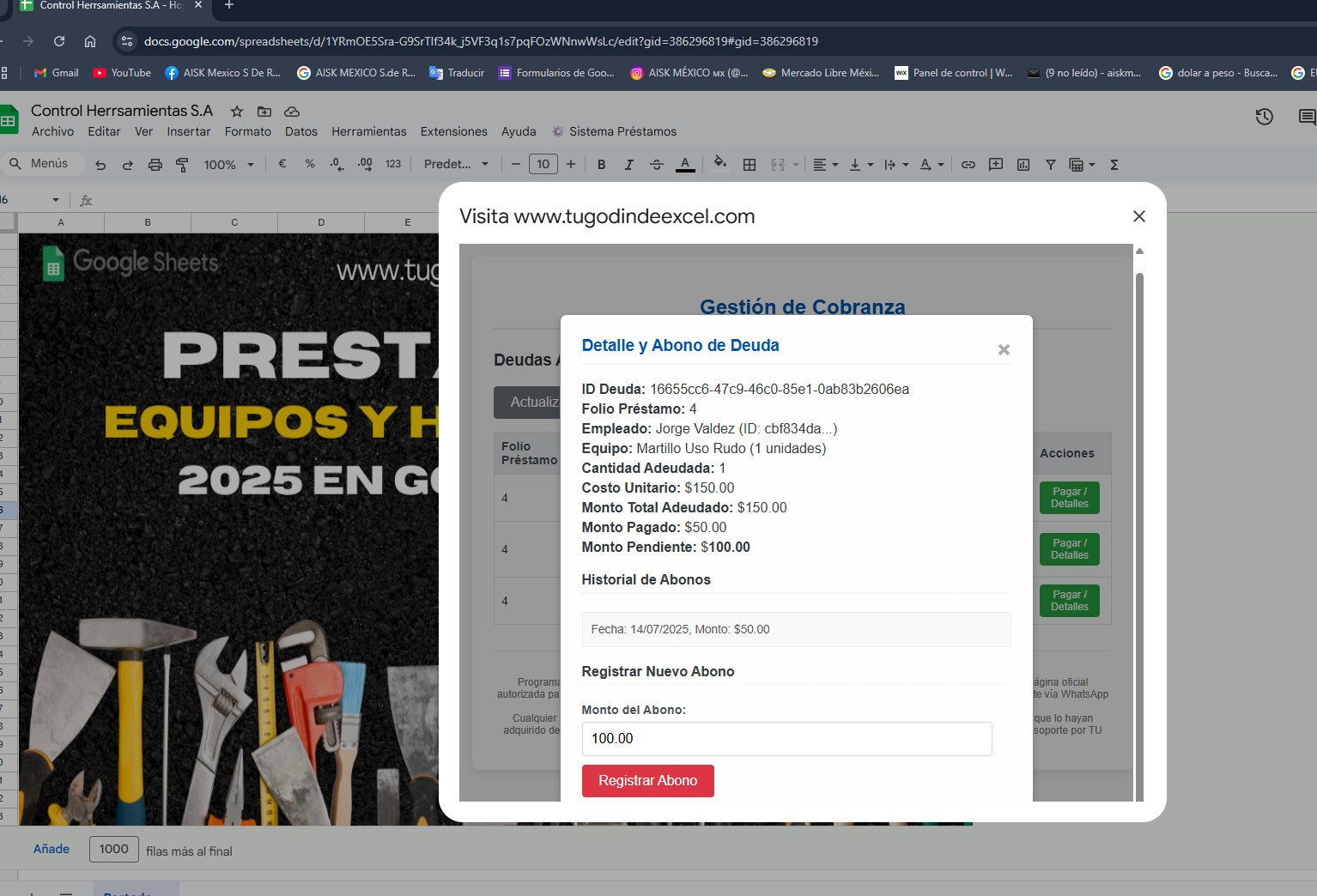The image size is (1317, 896).
Task: Open YouTube bookmark
Action: 122,73
